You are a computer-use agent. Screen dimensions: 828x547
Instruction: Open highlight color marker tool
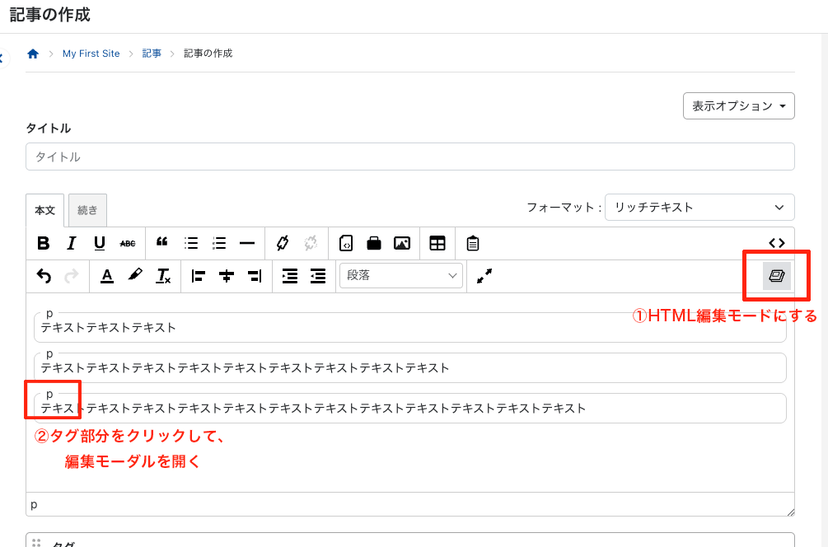[135, 275]
